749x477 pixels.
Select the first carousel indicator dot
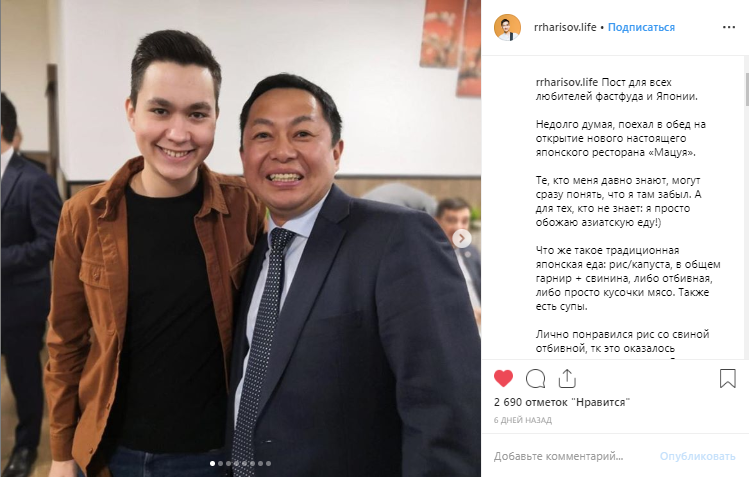(213, 464)
